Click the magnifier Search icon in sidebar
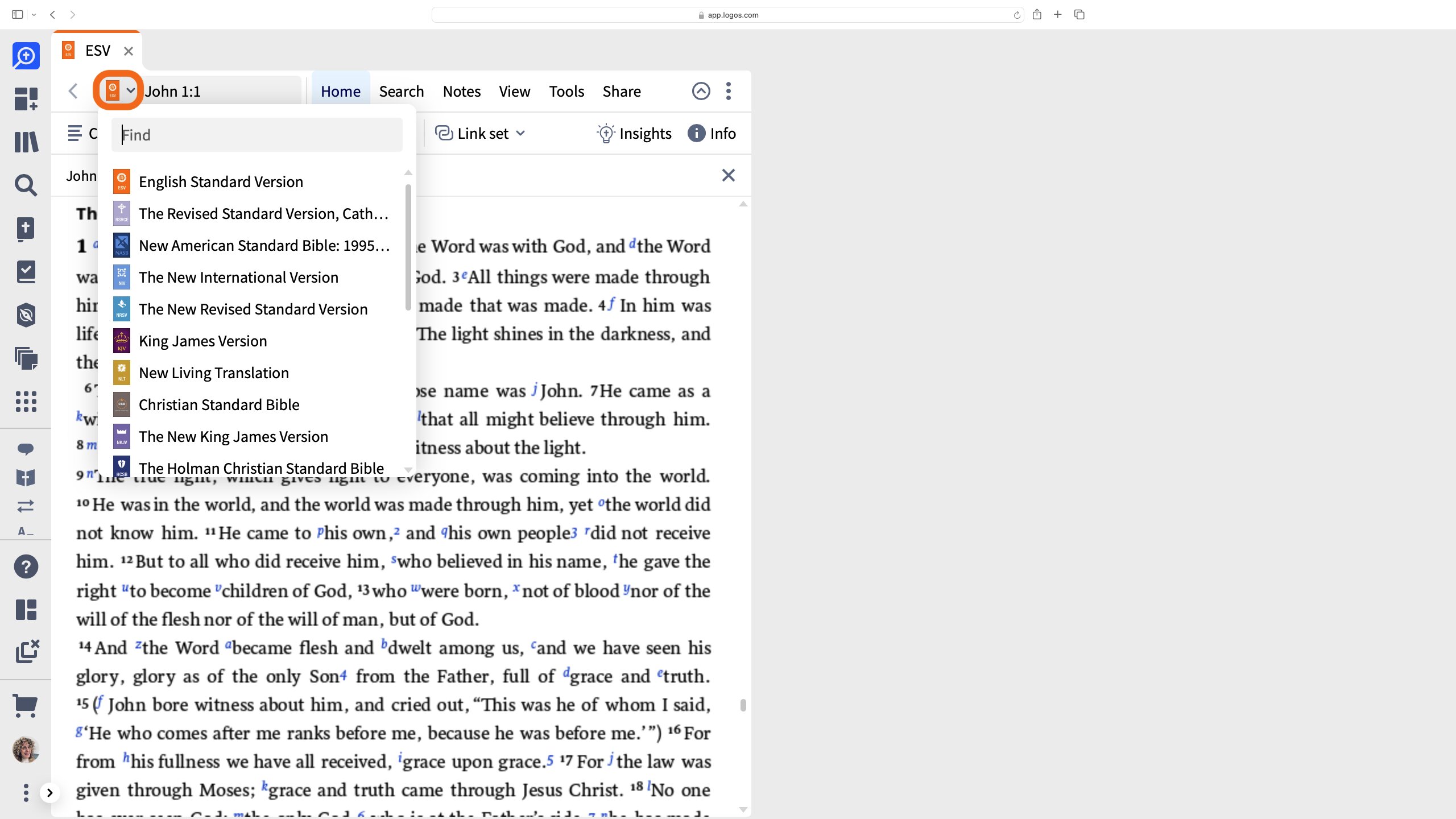1456x819 pixels. tap(26, 185)
